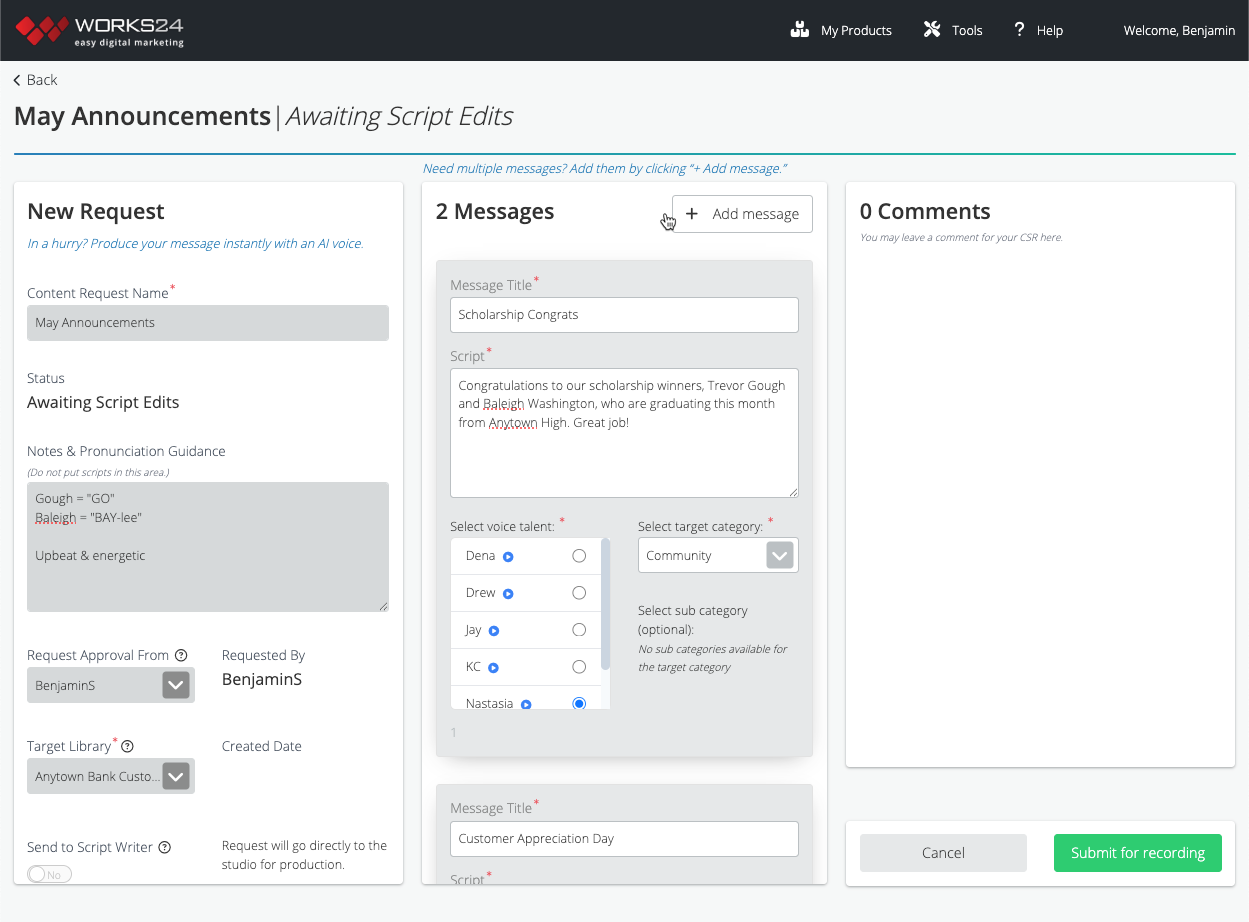Select Dena voice talent radio button
This screenshot has height=922, width=1249.
pyautogui.click(x=579, y=556)
